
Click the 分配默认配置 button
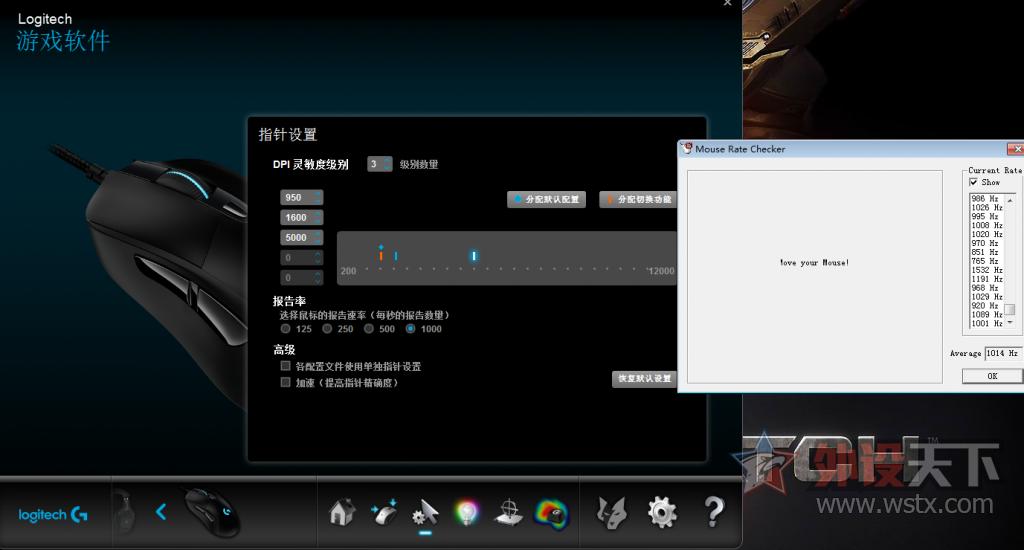(x=546, y=200)
